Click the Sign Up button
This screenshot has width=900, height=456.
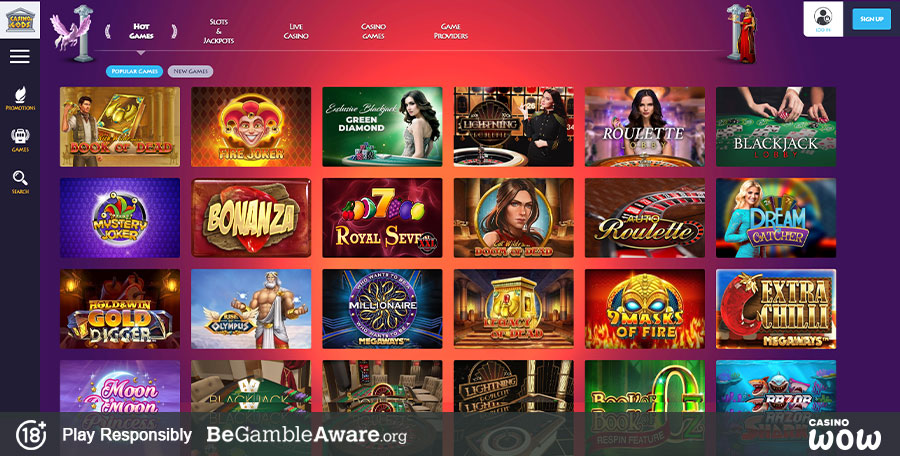click(871, 19)
